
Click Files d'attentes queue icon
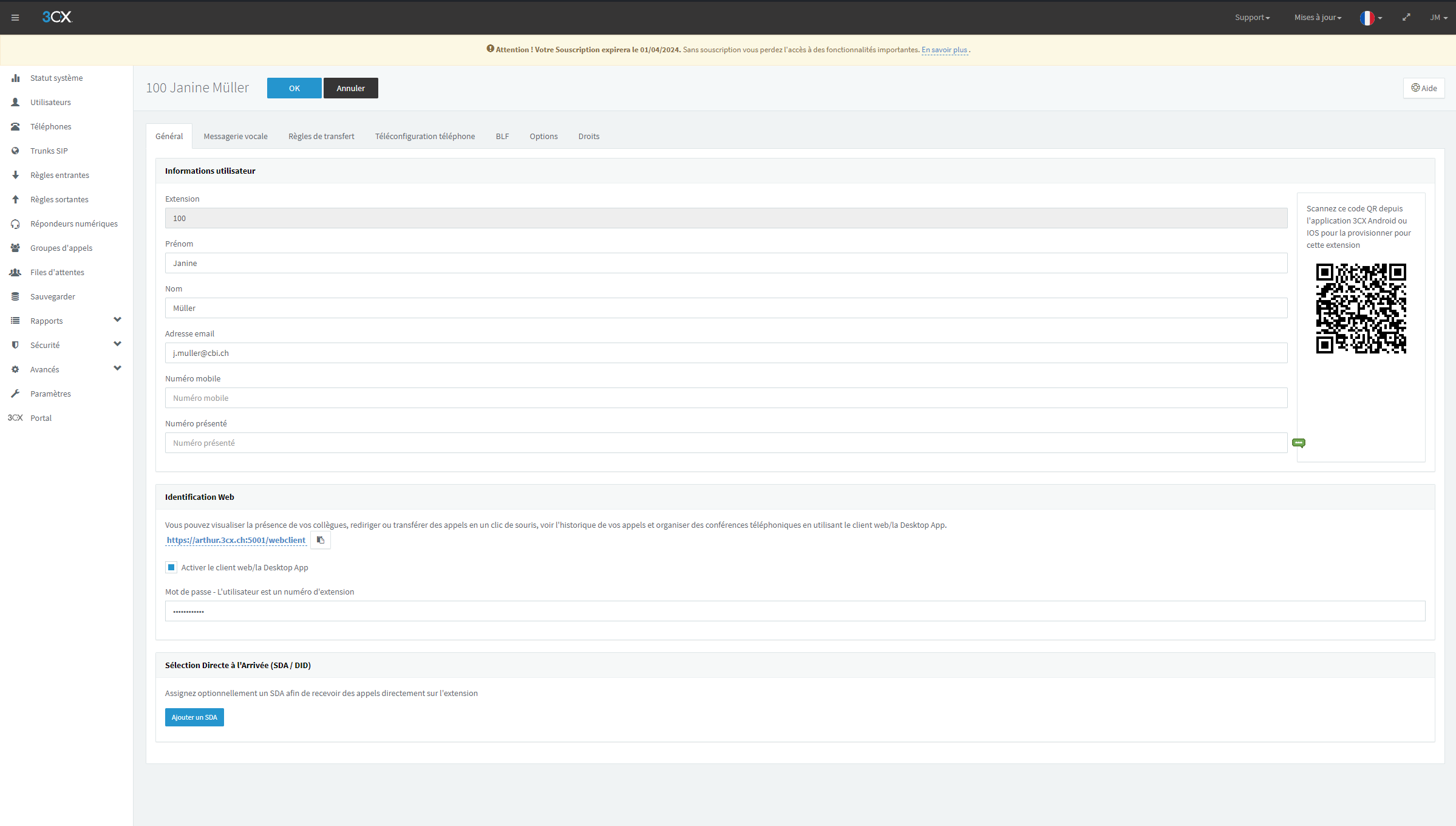click(x=15, y=272)
